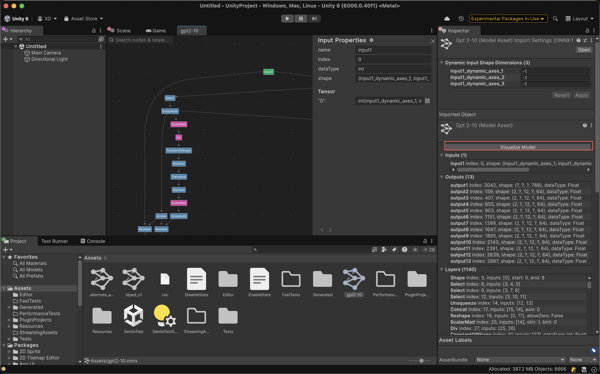Click the Apply button

click(x=581, y=95)
